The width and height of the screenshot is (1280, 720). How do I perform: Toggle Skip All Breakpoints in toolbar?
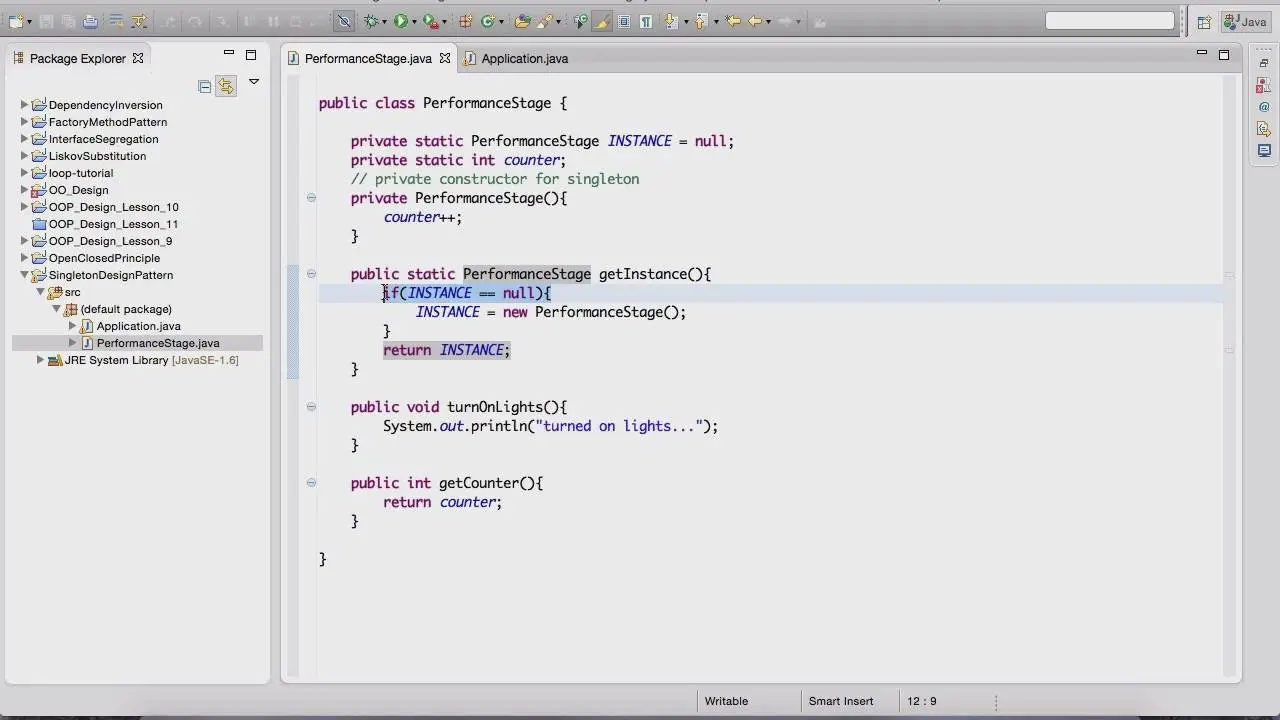point(344,21)
